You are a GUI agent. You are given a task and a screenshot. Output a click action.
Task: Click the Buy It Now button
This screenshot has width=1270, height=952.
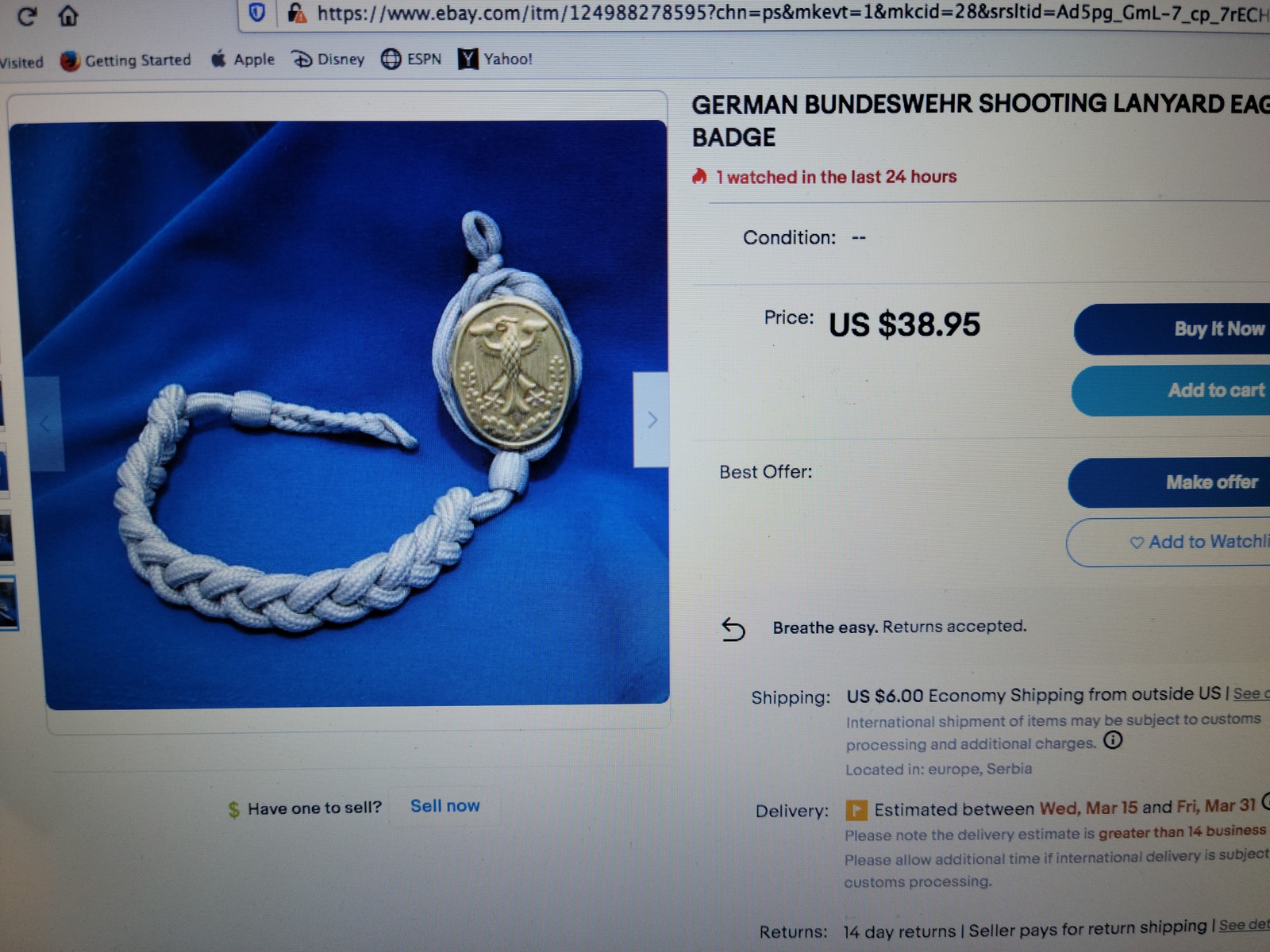coord(1172,329)
